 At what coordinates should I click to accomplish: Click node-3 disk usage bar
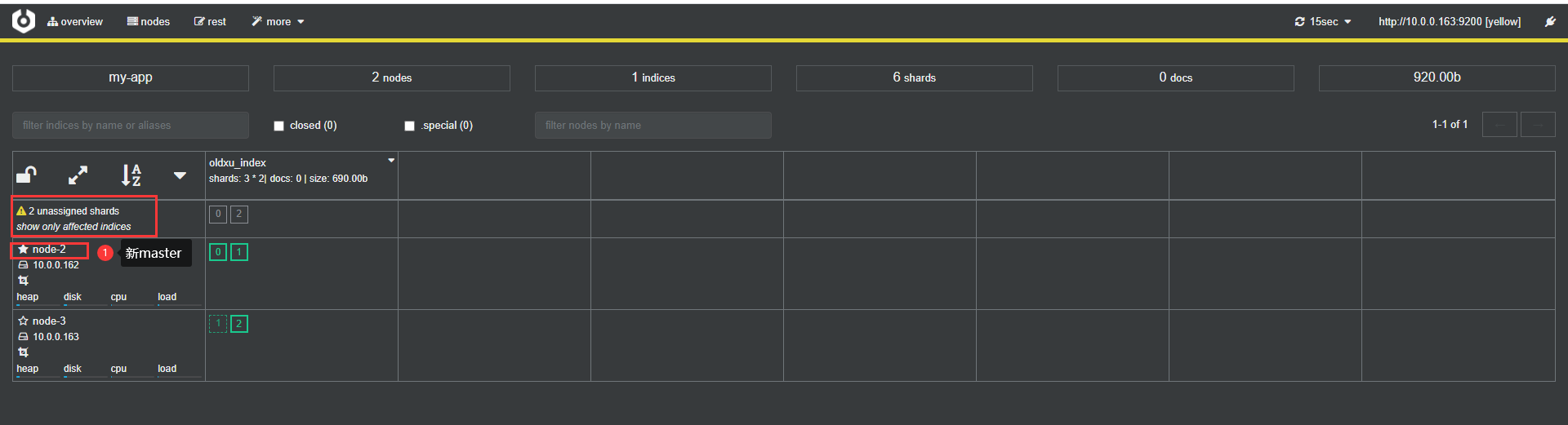coord(85,376)
